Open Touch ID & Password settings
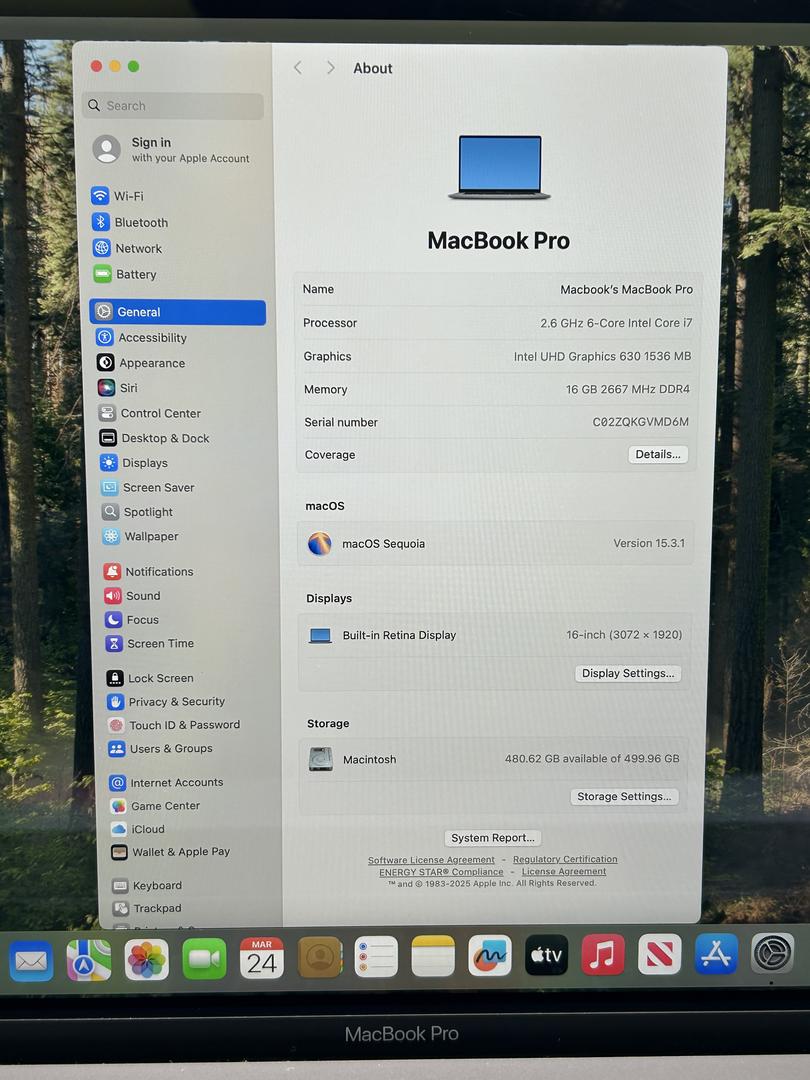810x1080 pixels. [x=187, y=725]
